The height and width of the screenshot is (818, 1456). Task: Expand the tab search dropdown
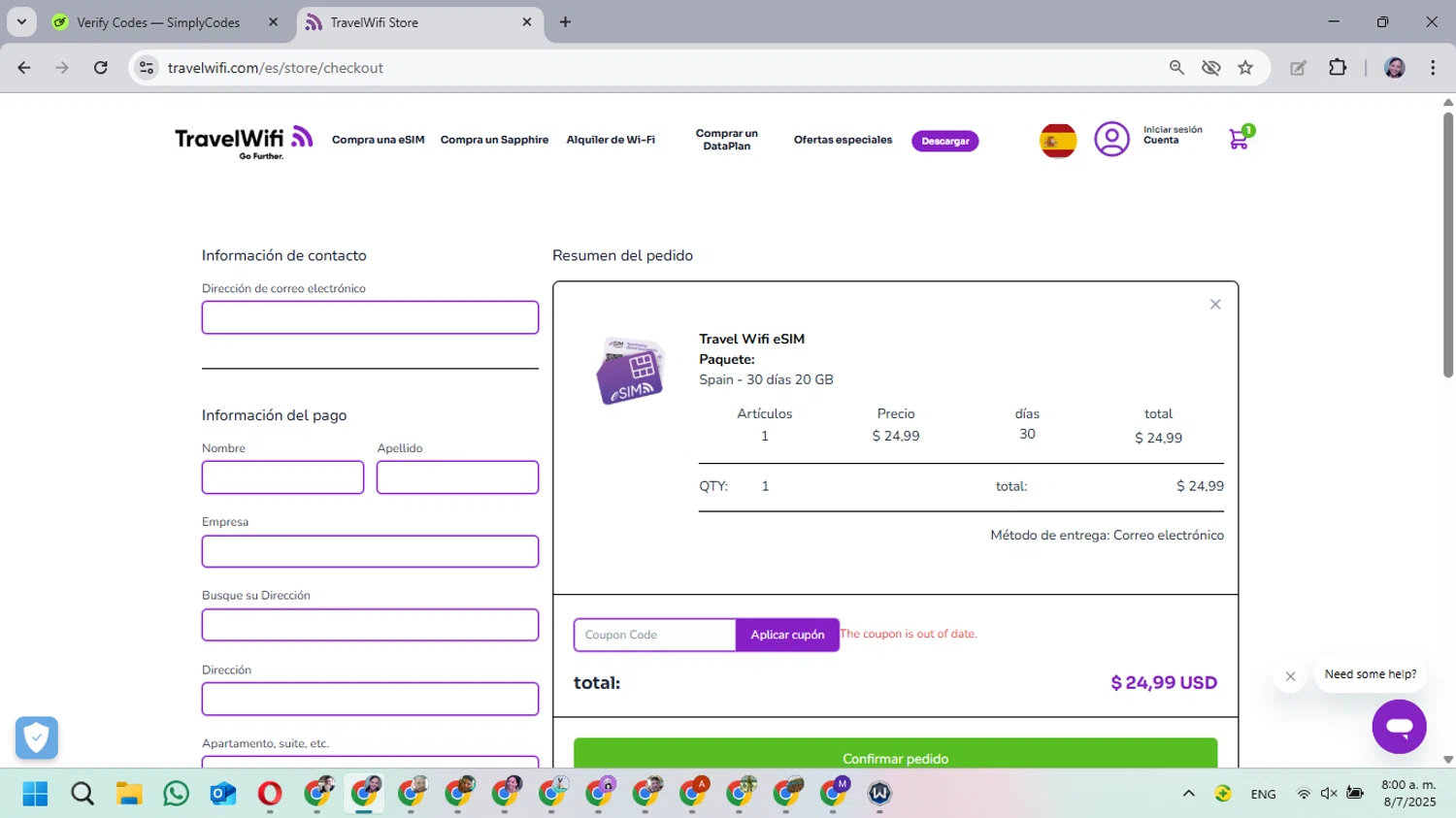pyautogui.click(x=21, y=21)
